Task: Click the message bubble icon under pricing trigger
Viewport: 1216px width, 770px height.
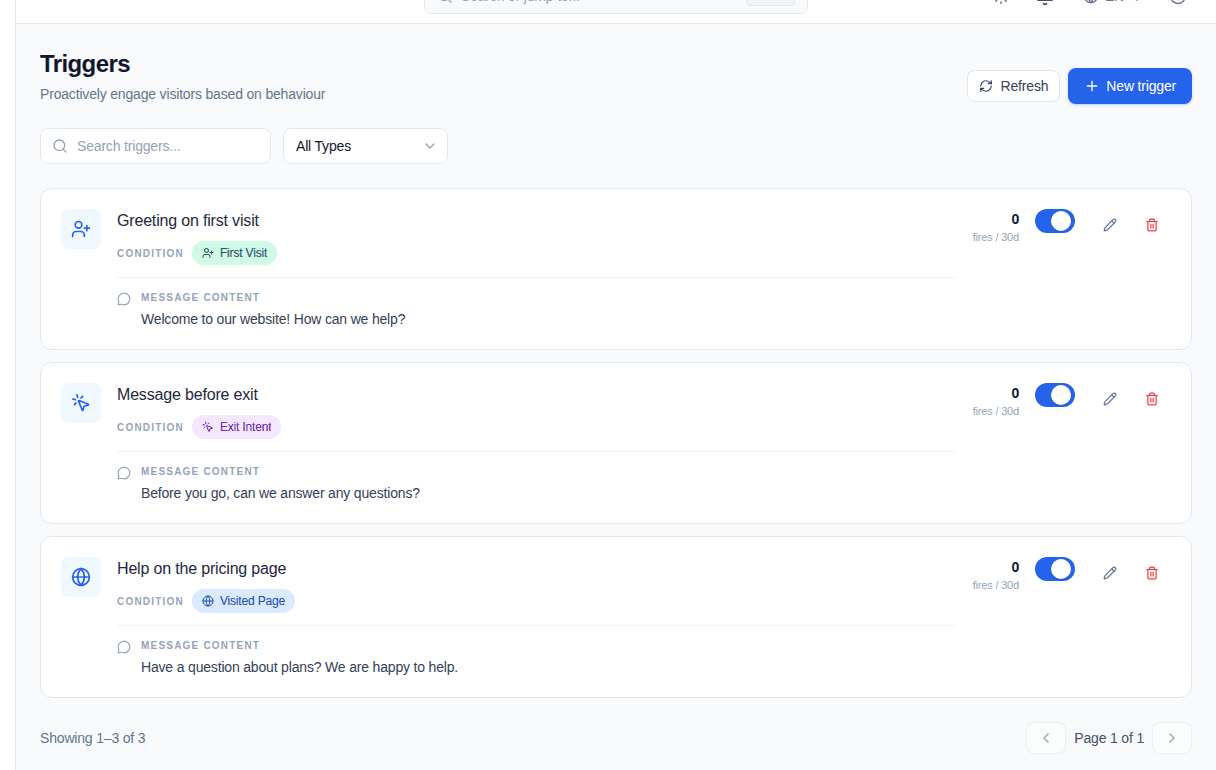Action: [124, 647]
